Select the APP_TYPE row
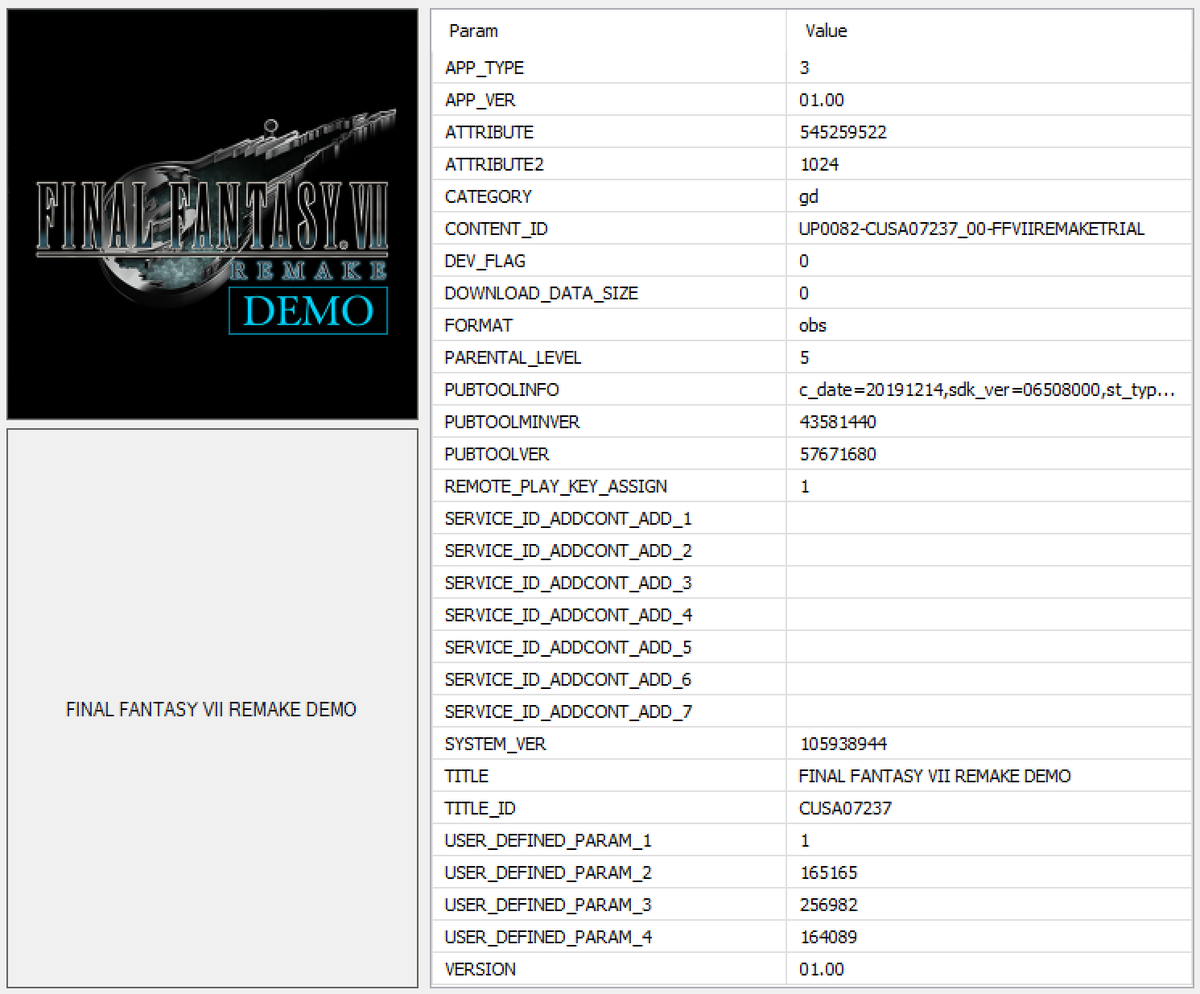 812,68
